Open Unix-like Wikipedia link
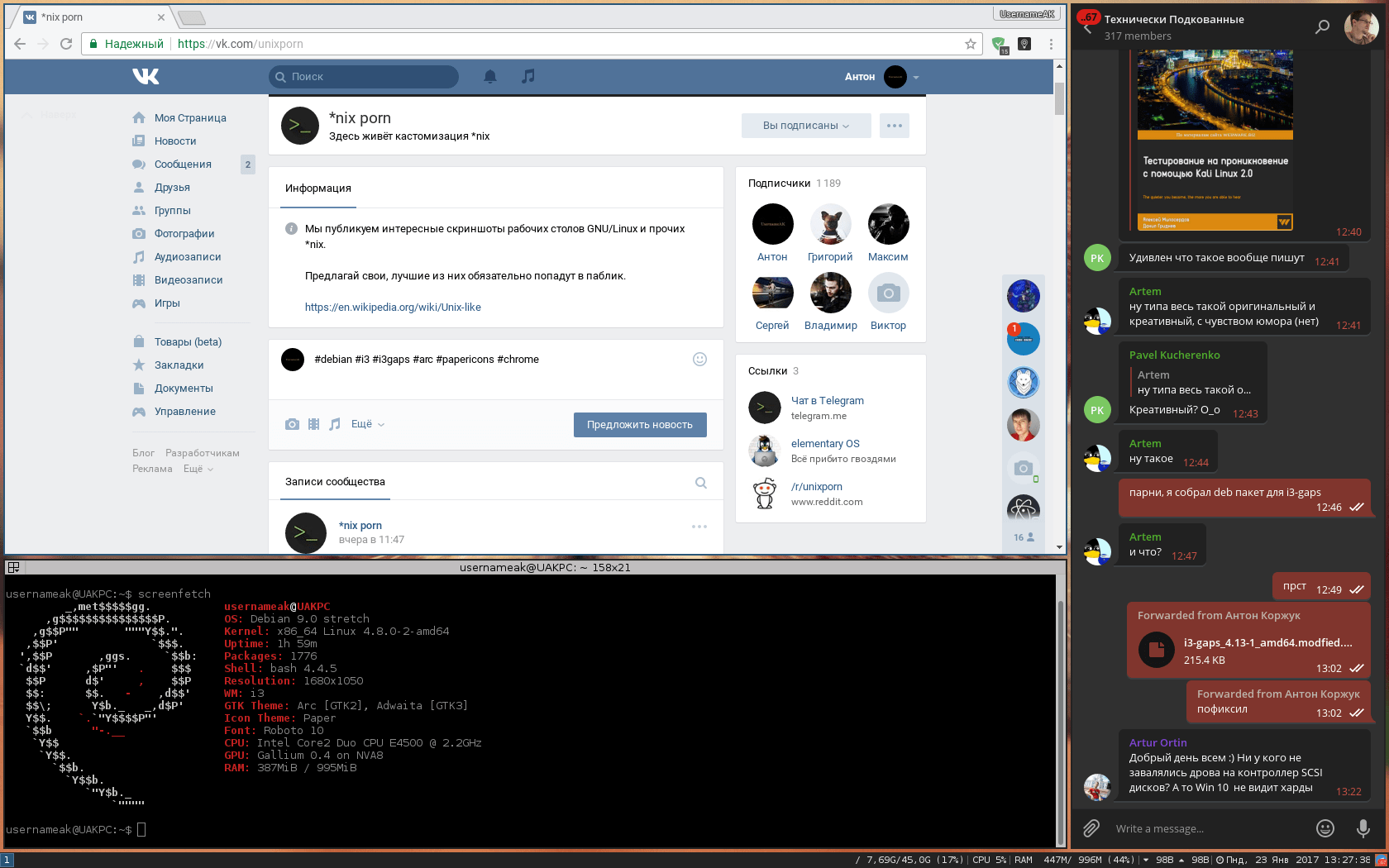This screenshot has height=868, width=1389. point(393,308)
